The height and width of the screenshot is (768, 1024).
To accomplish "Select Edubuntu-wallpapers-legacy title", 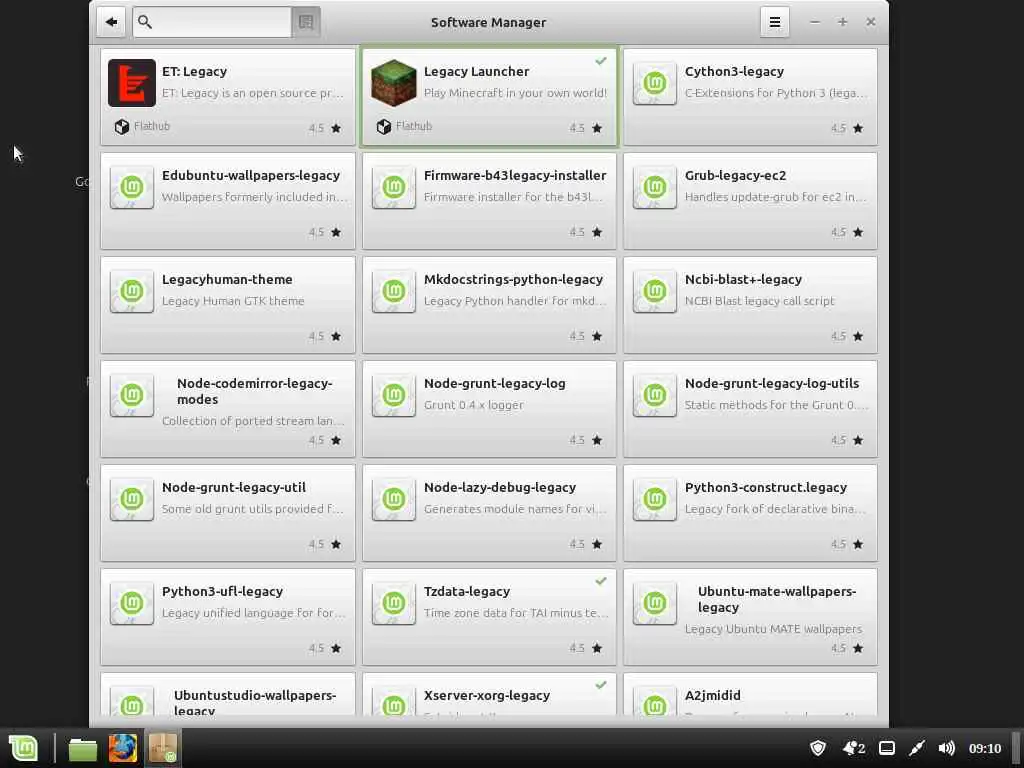I will [x=251, y=176].
